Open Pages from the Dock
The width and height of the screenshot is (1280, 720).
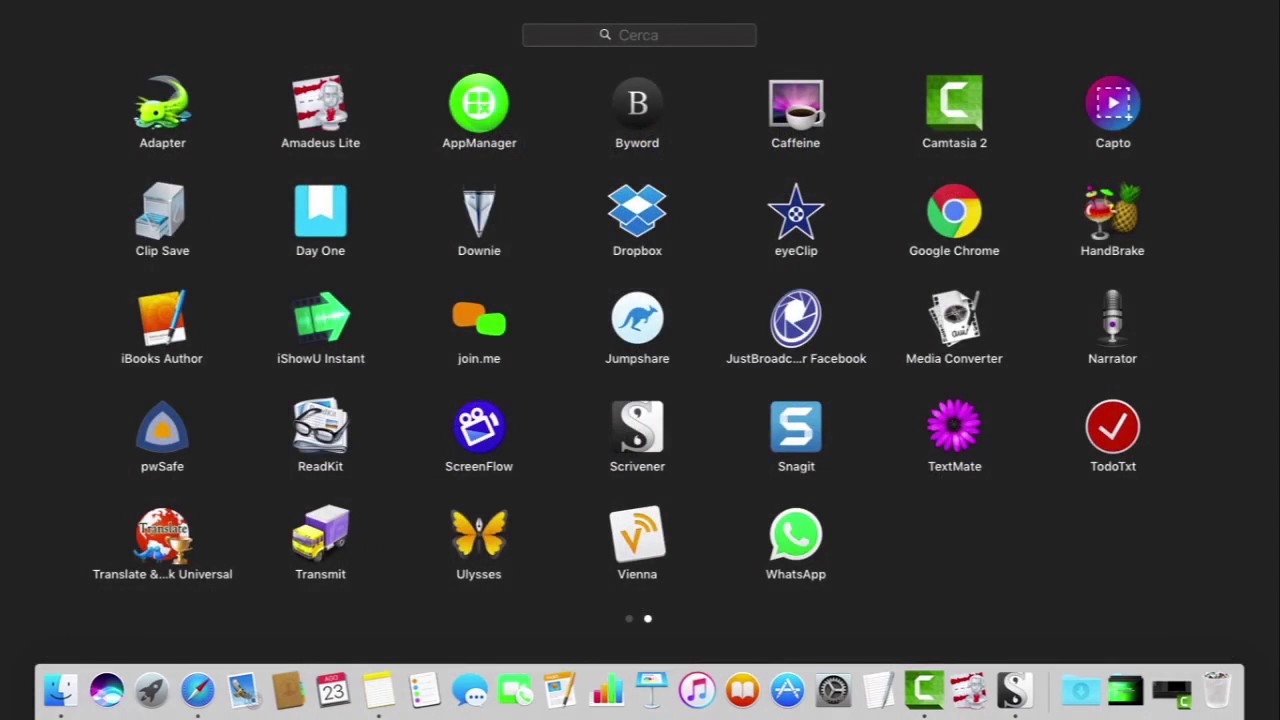pyautogui.click(x=560, y=690)
